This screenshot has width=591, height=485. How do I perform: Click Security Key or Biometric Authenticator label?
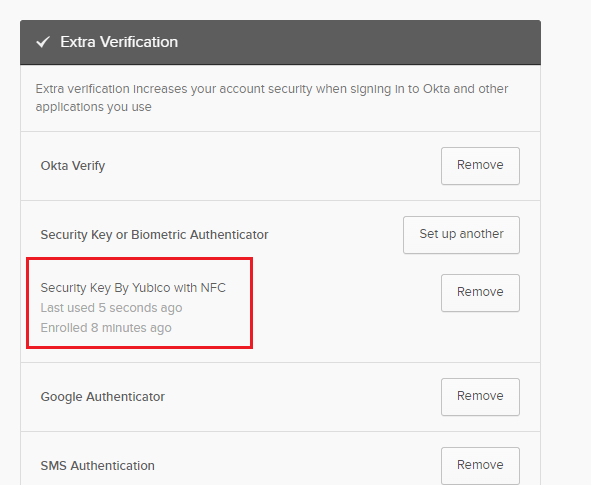pyautogui.click(x=154, y=235)
